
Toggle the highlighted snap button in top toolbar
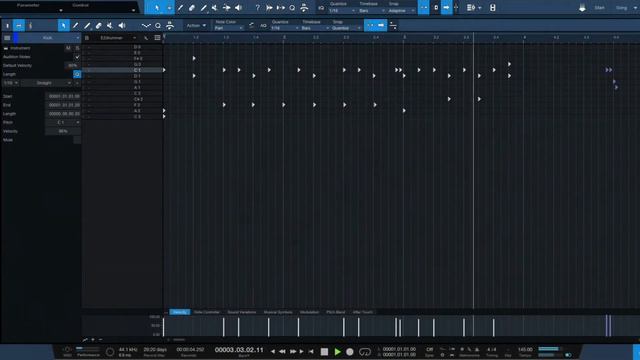coord(423,7)
